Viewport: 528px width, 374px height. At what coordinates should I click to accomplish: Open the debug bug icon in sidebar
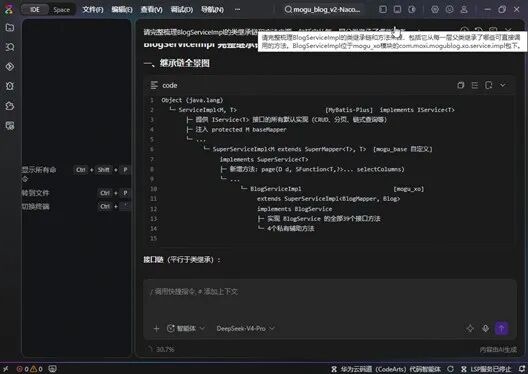click(x=10, y=86)
